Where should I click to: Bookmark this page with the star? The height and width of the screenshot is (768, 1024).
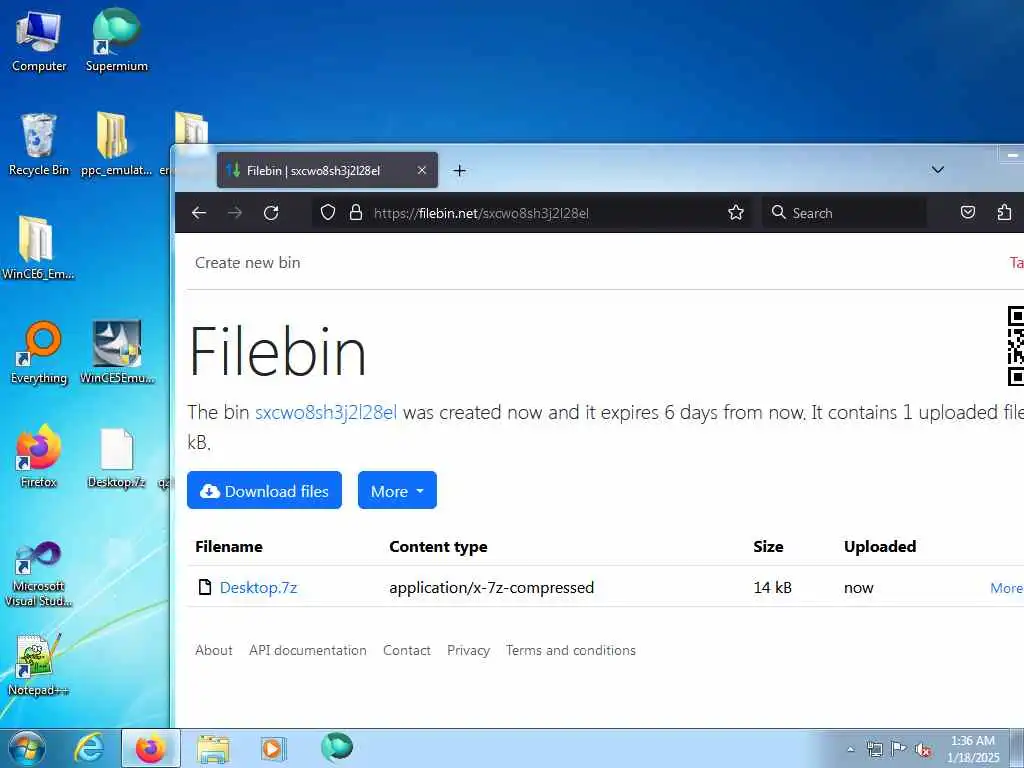736,212
